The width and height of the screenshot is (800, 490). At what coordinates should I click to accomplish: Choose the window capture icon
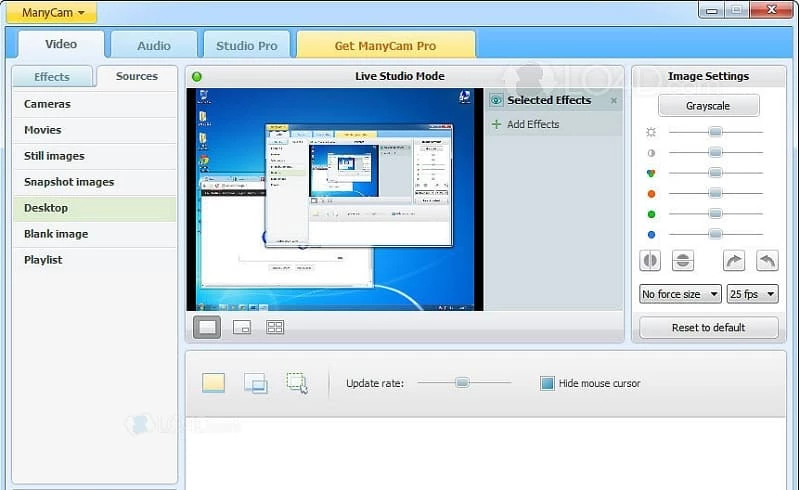[x=255, y=382]
